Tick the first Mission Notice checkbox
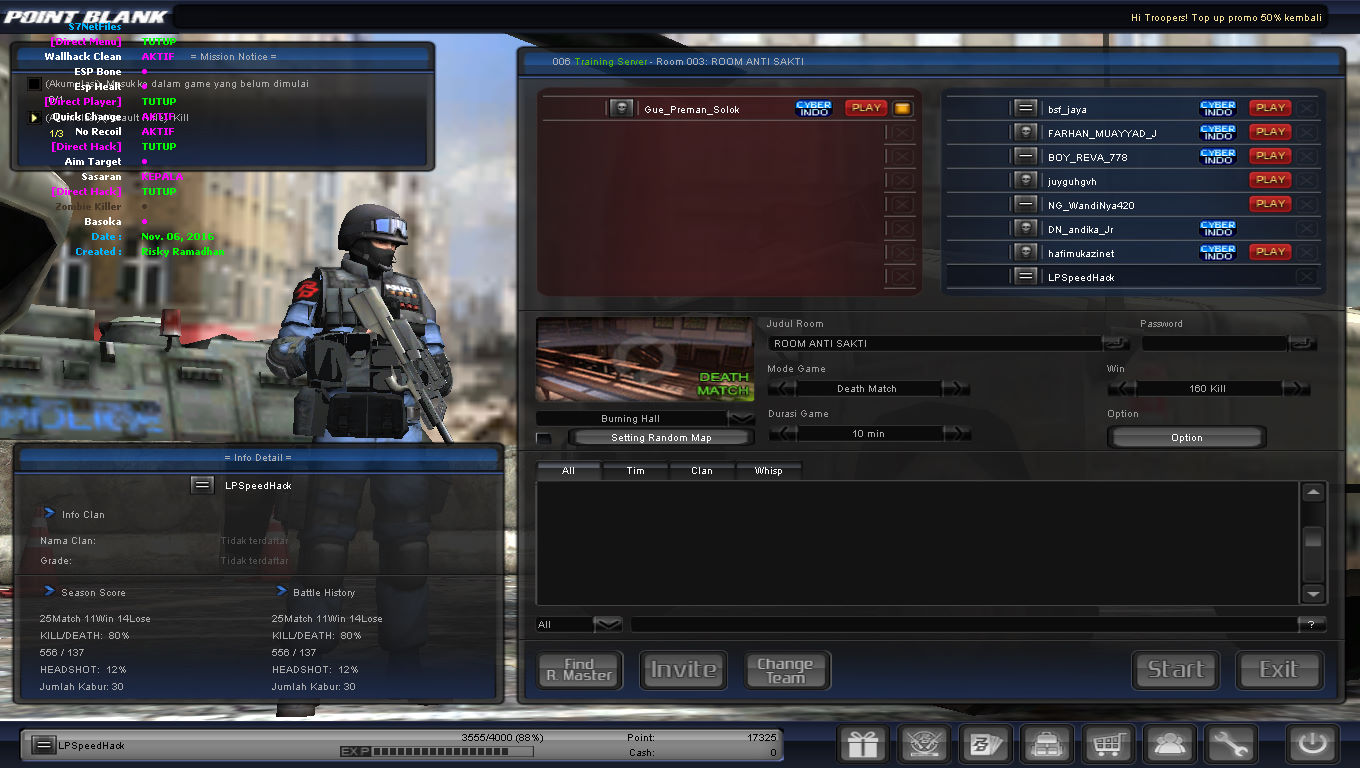Screen dimensions: 1360x768 (34, 84)
